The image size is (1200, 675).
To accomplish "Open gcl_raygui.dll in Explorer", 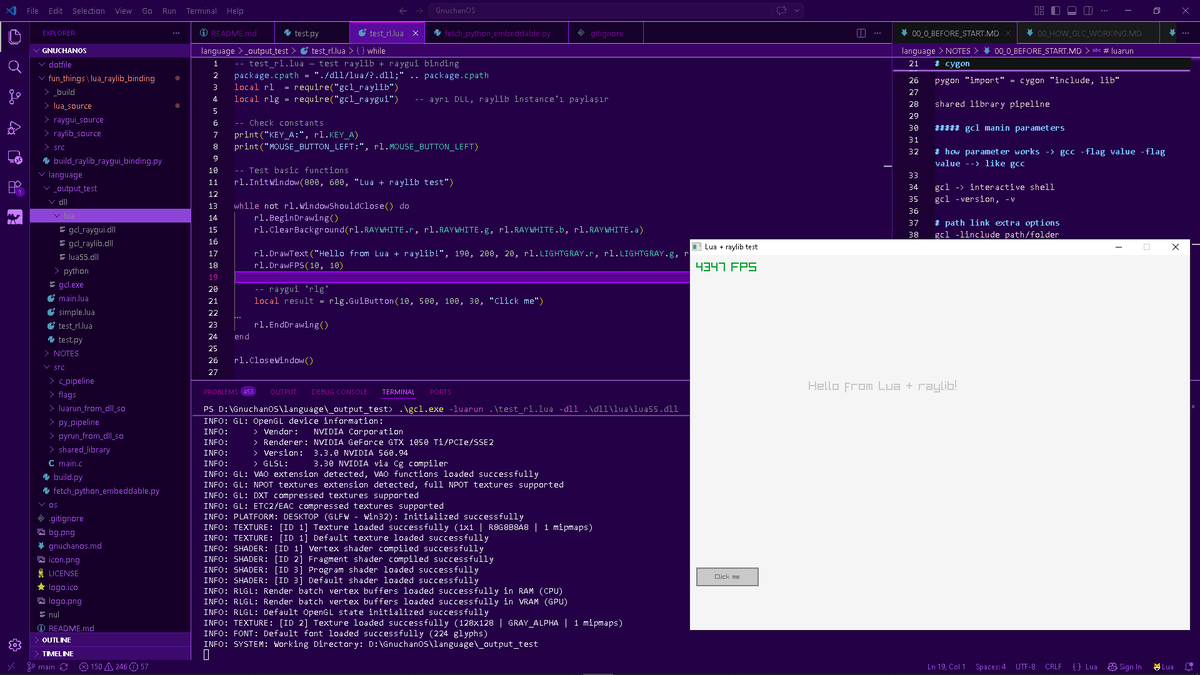I will 110,229.
